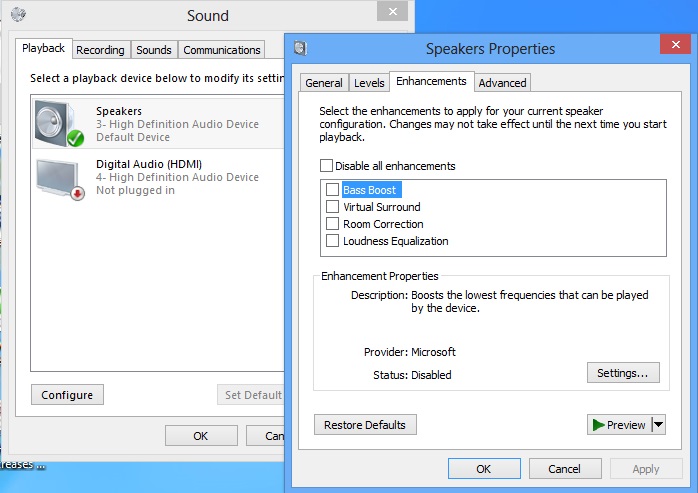698x493 pixels.
Task: Click Configure in the Sound window
Action: 67,395
